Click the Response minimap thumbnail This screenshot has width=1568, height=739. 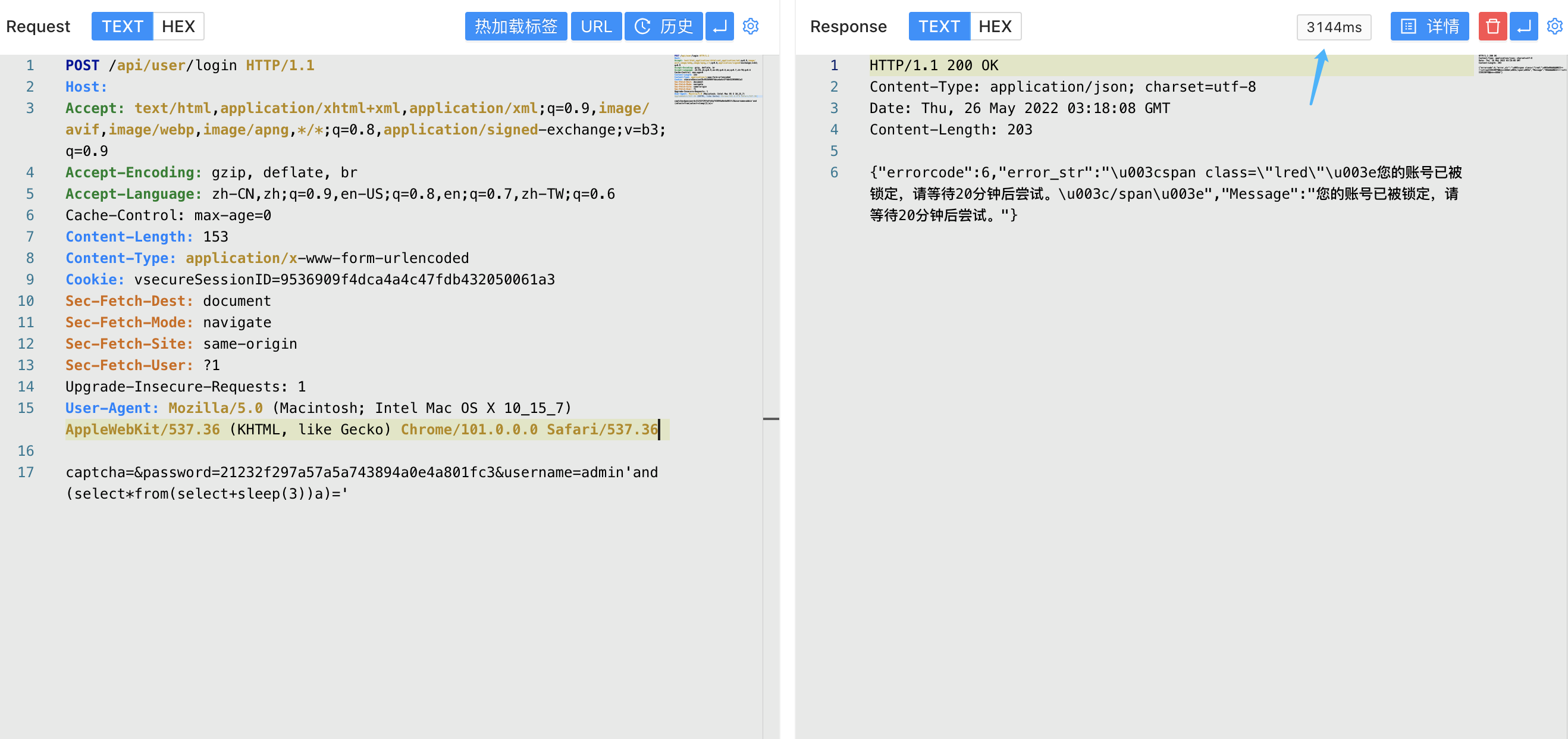pos(1522,64)
